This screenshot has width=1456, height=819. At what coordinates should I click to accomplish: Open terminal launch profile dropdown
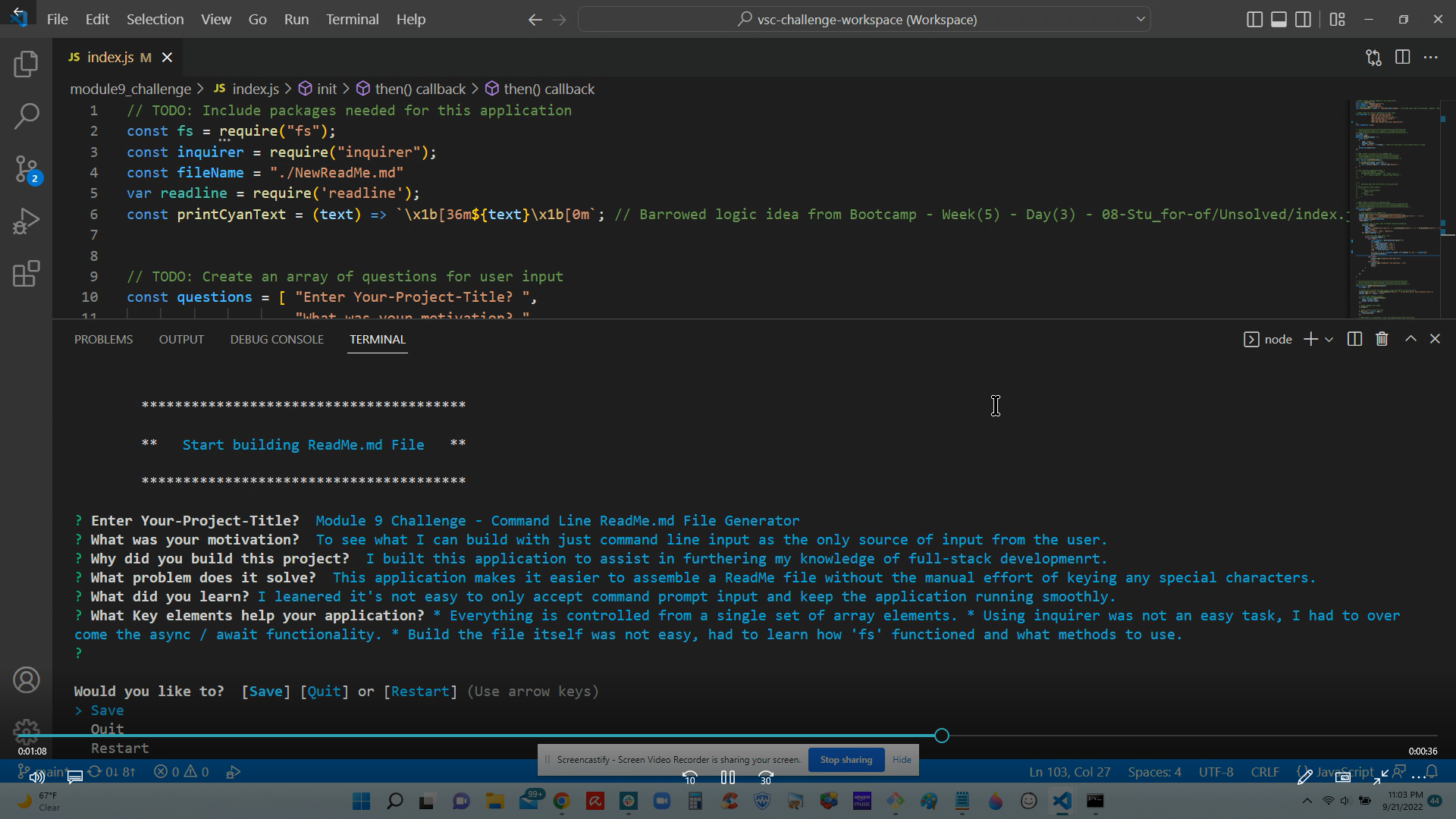(x=1328, y=339)
